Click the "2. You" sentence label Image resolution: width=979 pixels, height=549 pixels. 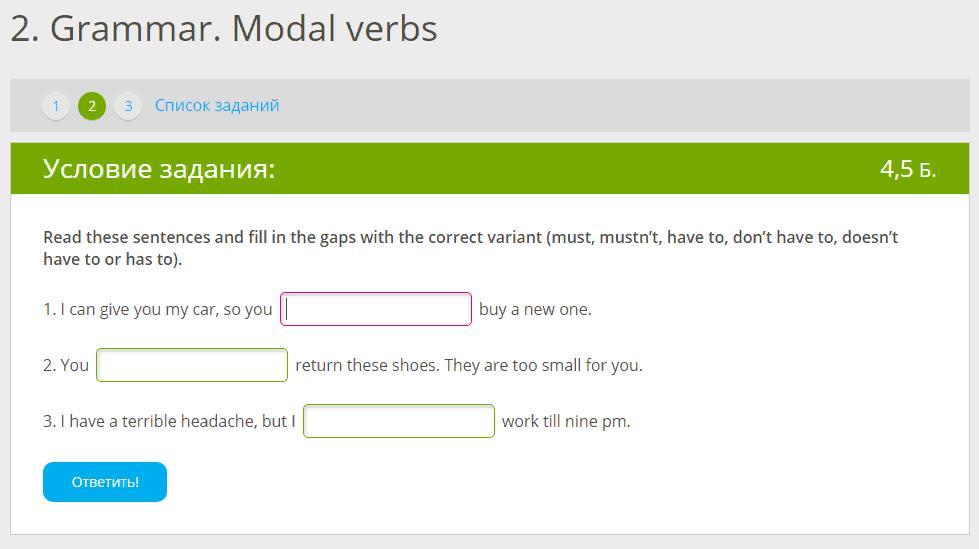[66, 365]
